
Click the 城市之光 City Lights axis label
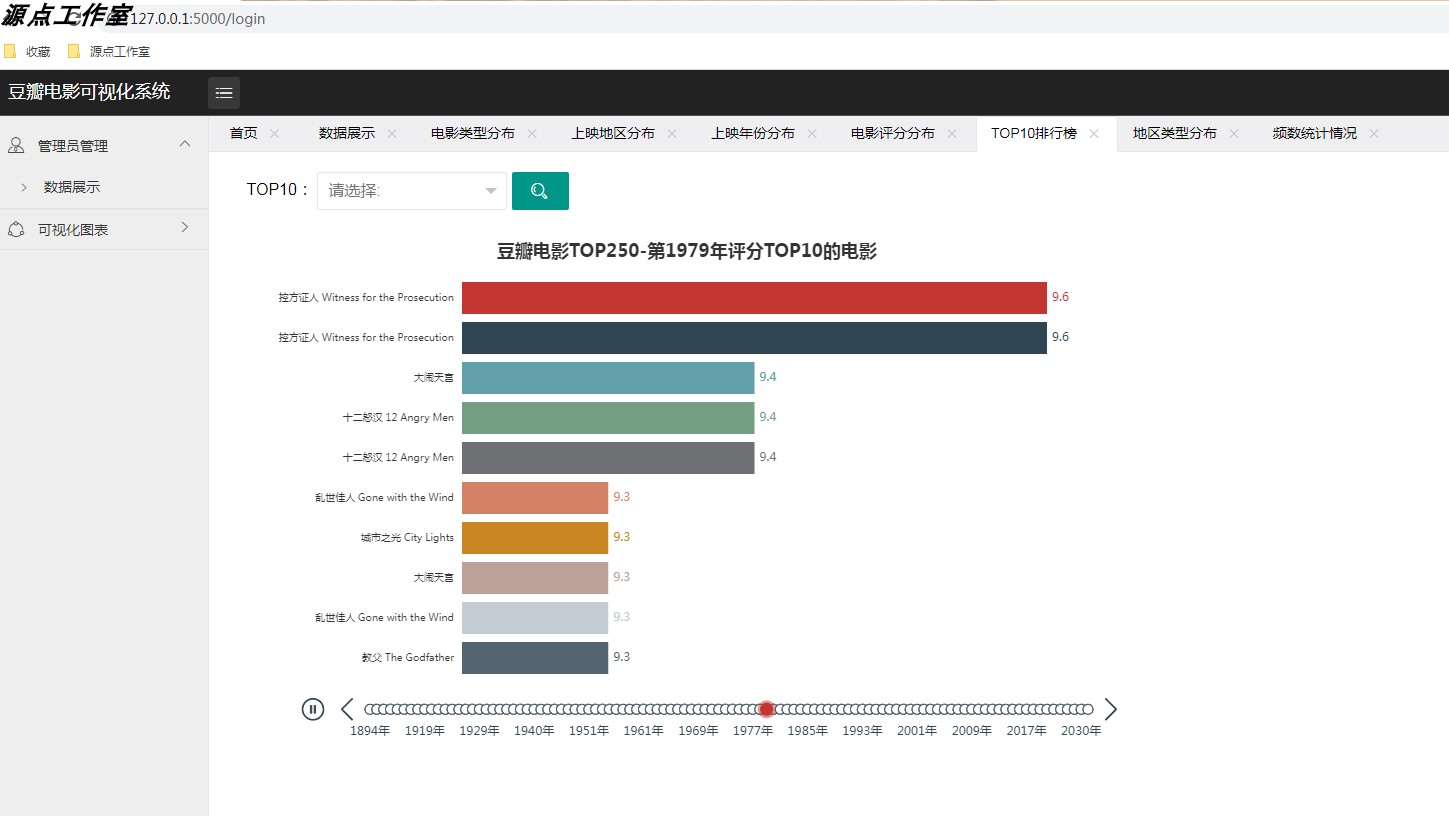407,538
